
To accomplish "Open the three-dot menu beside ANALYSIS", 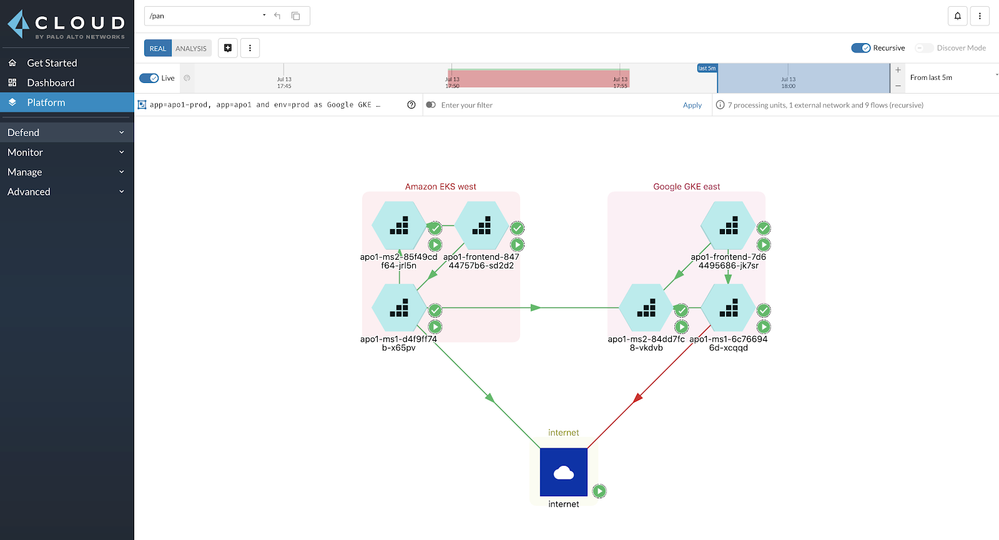I will click(250, 48).
